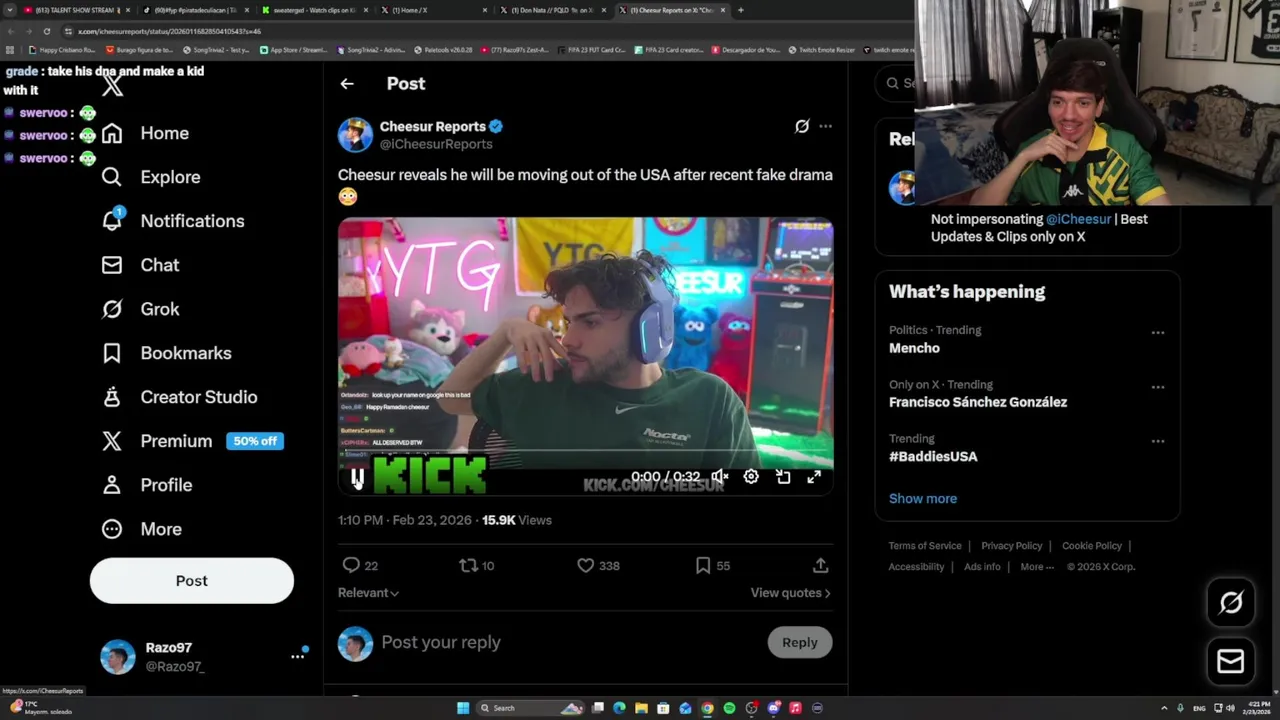Open the Cookie Policy footer link
The width and height of the screenshot is (1280, 720).
point(1092,546)
